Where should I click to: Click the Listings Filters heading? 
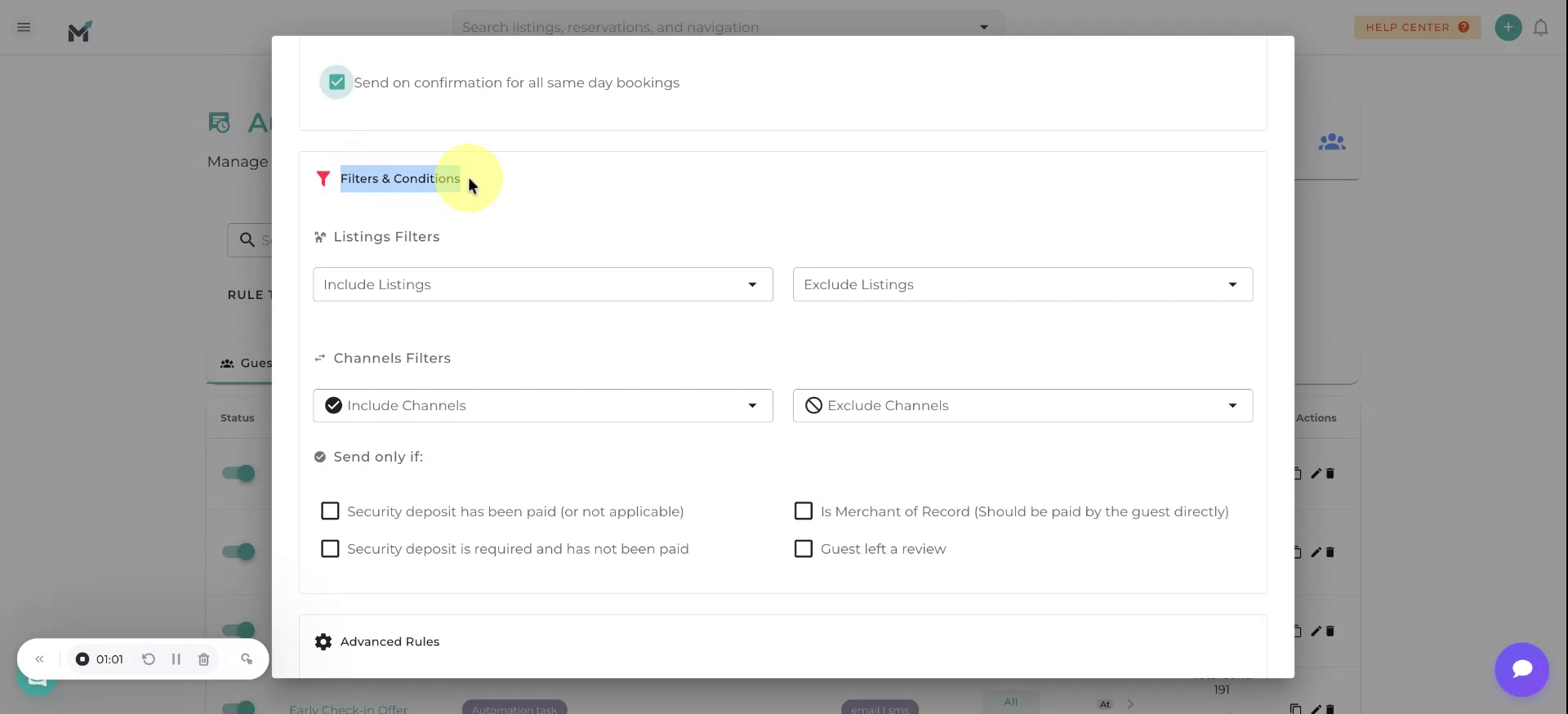[x=386, y=237]
